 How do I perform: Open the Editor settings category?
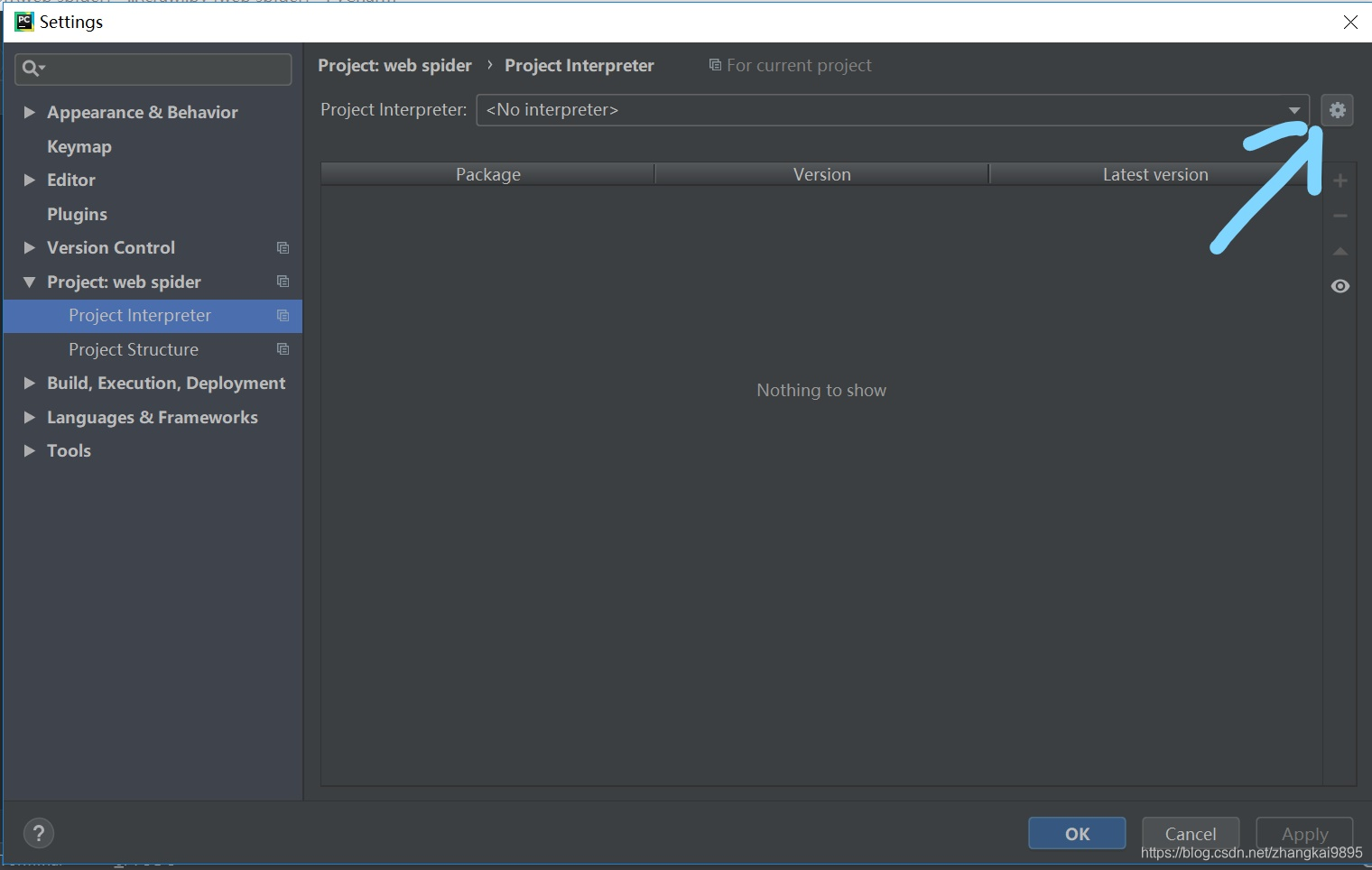71,180
